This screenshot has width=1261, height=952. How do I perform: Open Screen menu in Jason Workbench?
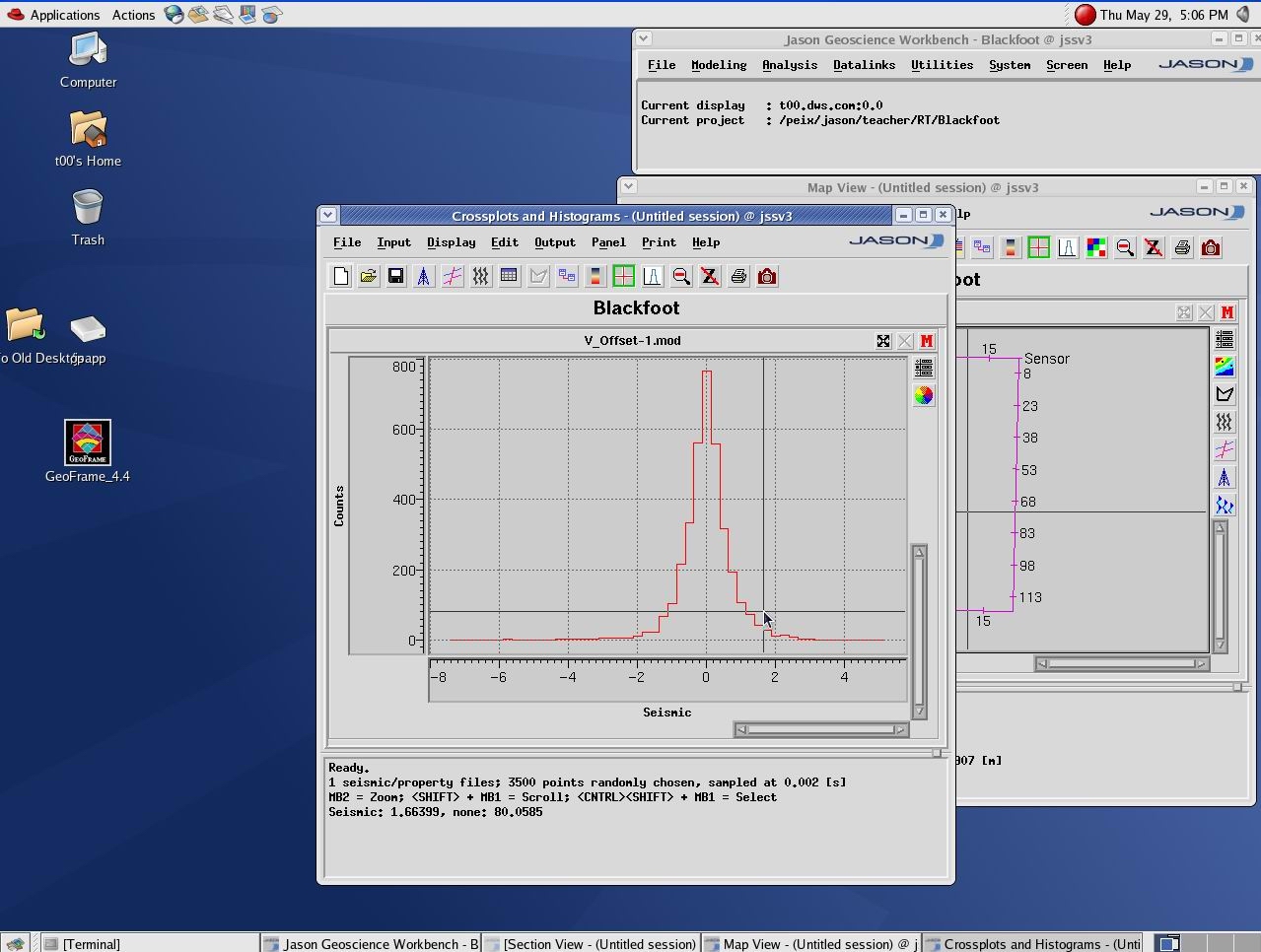[x=1067, y=65]
